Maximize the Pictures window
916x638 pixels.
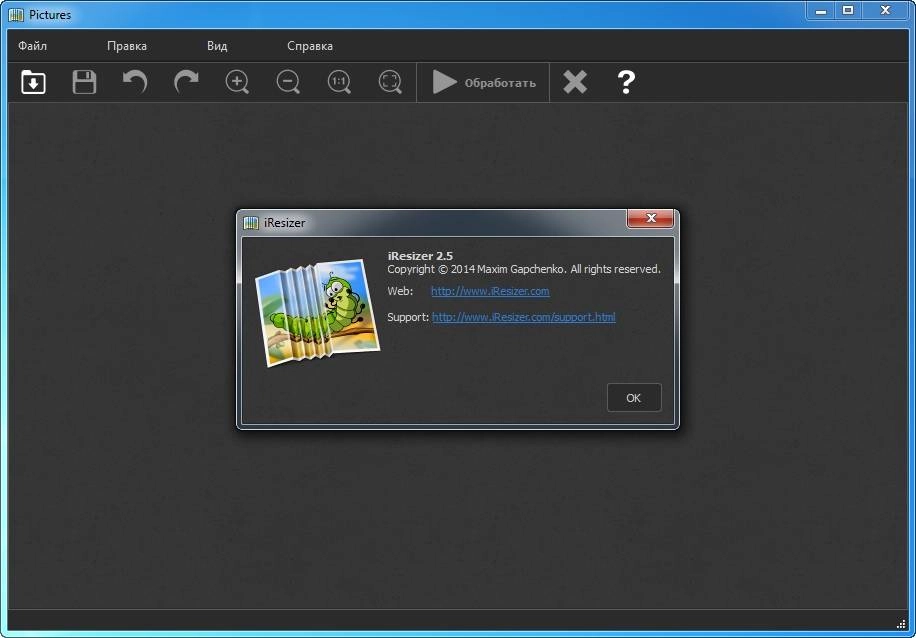pyautogui.click(x=848, y=11)
